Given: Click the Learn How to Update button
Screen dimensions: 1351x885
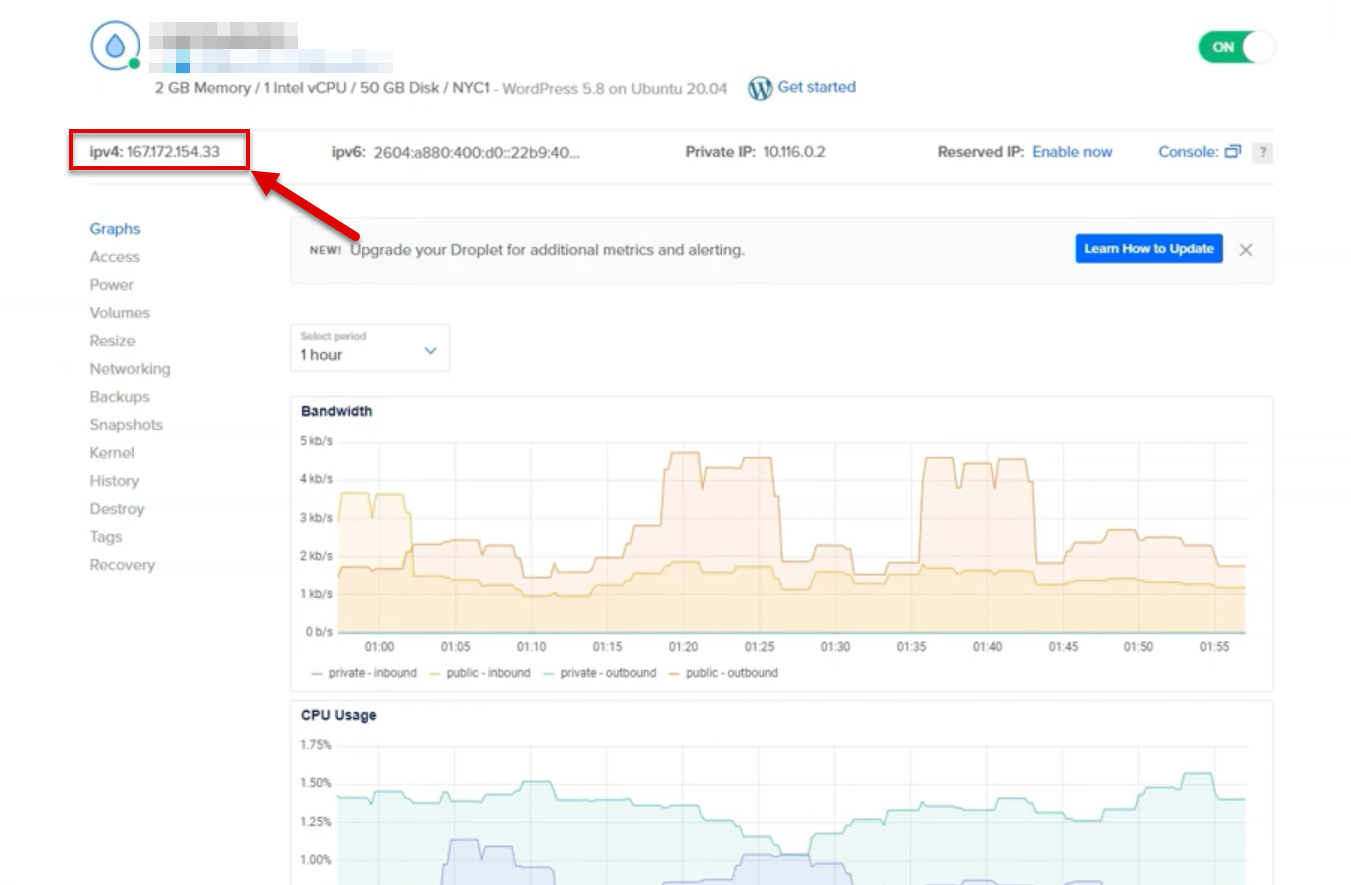Looking at the screenshot, I should pyautogui.click(x=1148, y=249).
